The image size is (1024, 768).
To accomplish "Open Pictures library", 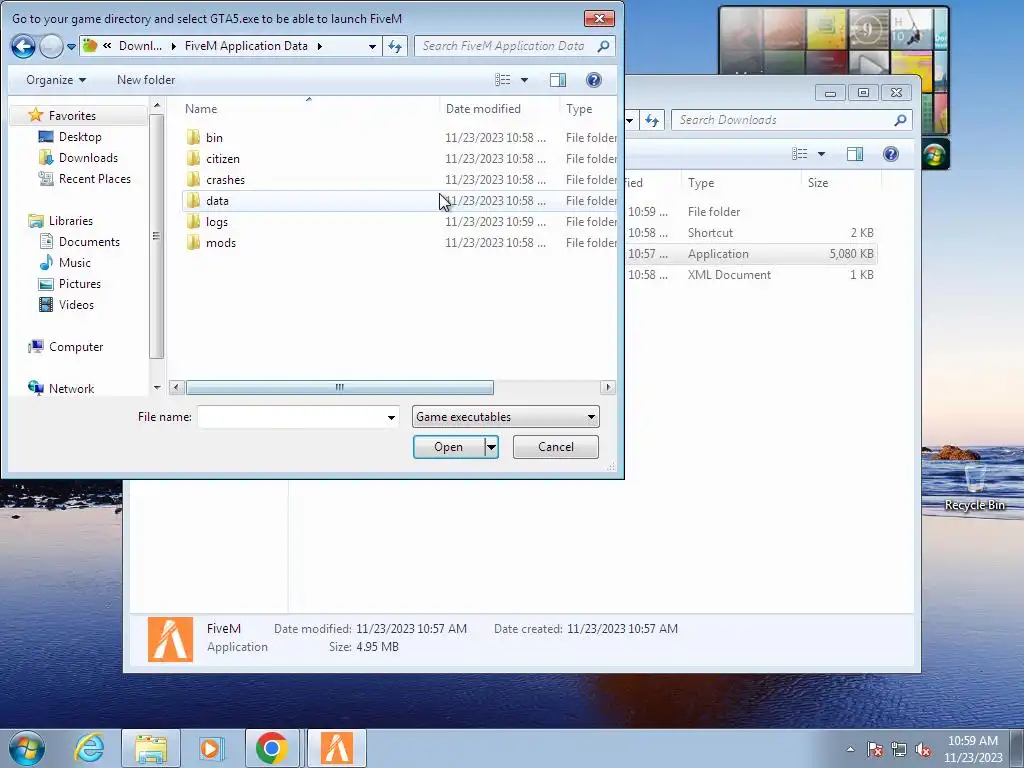I will tap(70, 283).
